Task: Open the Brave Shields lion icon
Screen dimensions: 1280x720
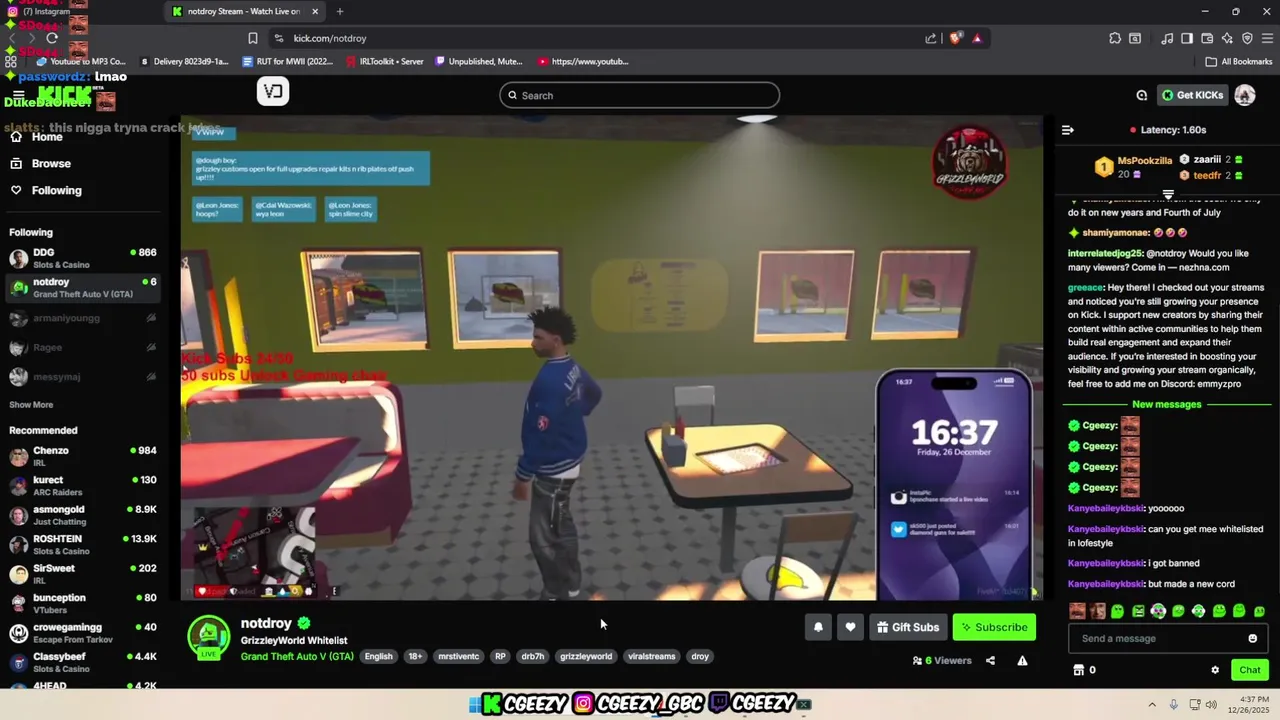Action: coord(956,38)
